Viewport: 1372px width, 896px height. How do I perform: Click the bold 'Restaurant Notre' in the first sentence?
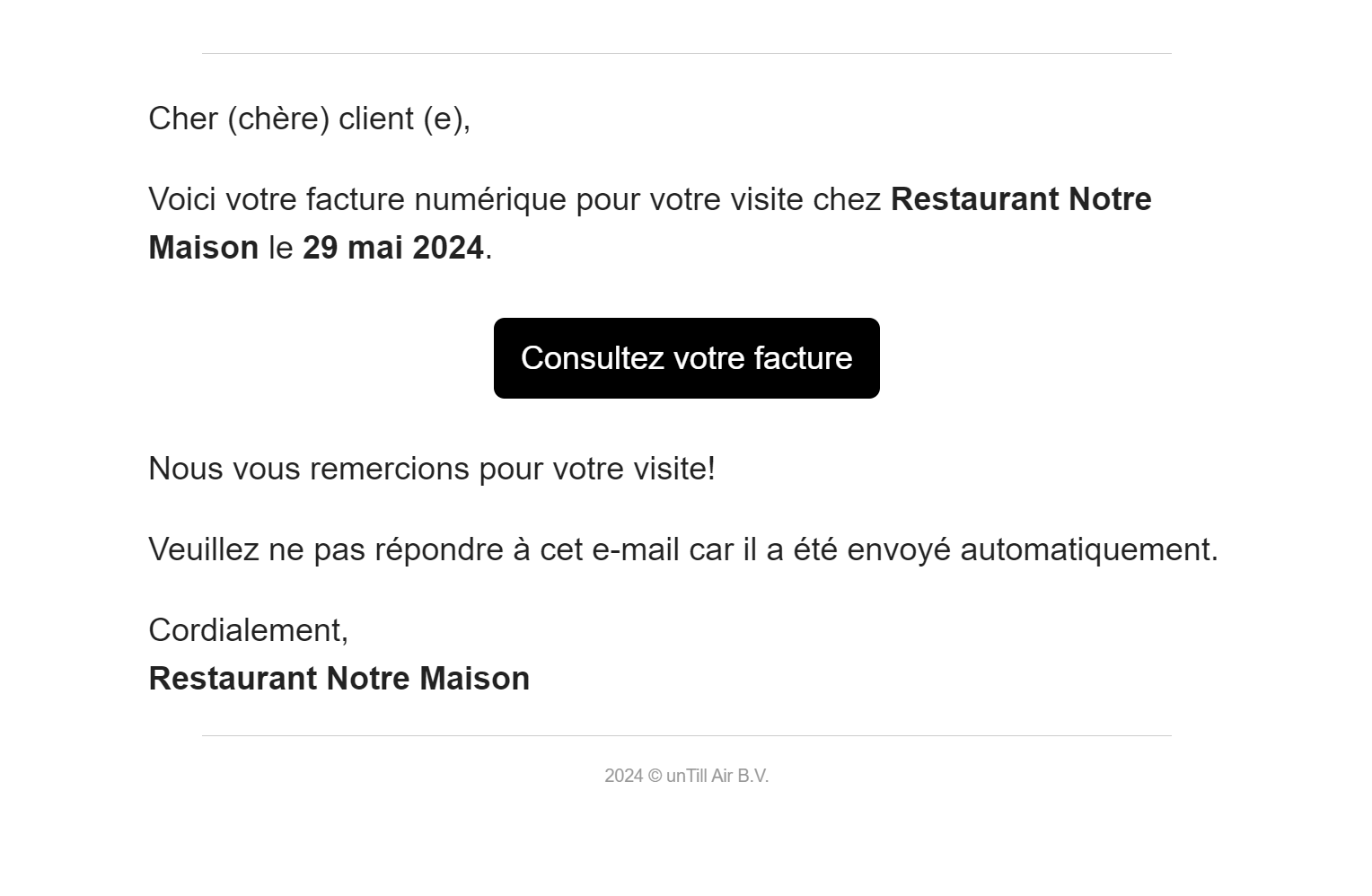pos(1021,199)
